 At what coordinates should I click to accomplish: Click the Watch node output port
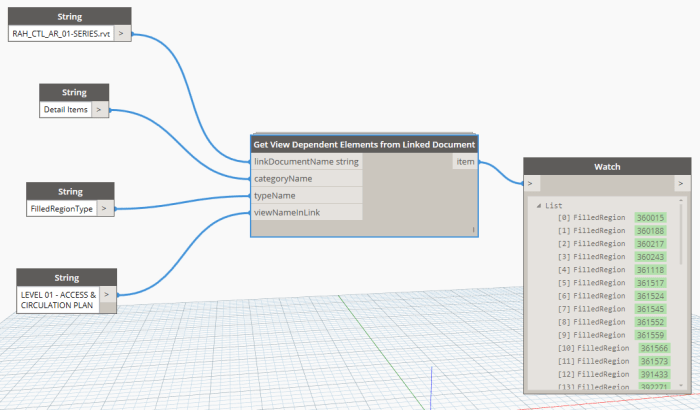tap(681, 184)
